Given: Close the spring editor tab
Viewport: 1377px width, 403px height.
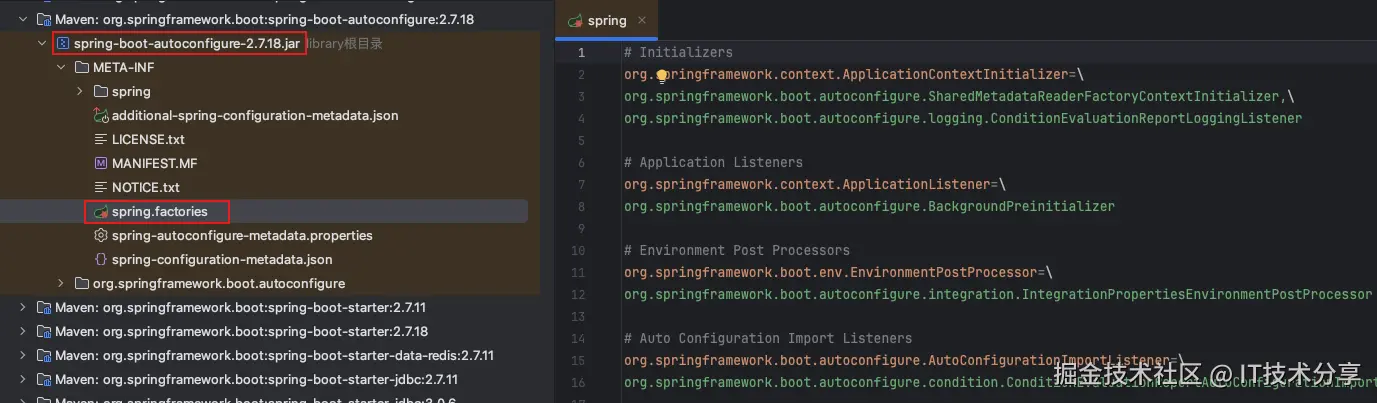Looking at the screenshot, I should (642, 20).
